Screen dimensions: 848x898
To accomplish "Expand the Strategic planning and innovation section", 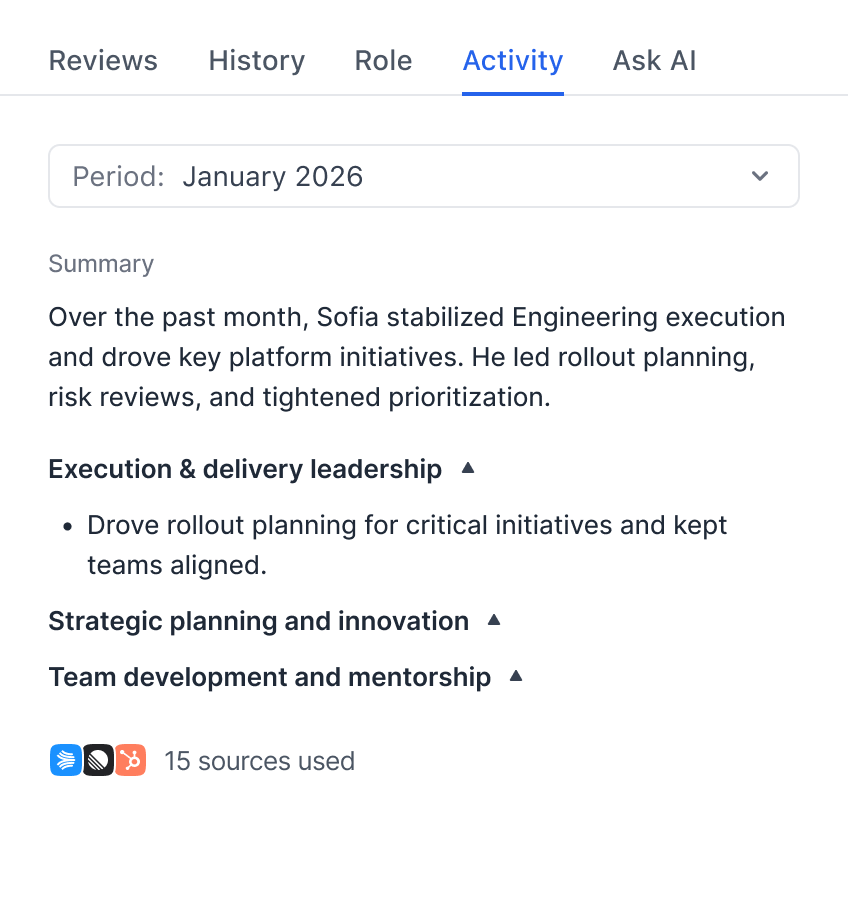I will pyautogui.click(x=493, y=620).
